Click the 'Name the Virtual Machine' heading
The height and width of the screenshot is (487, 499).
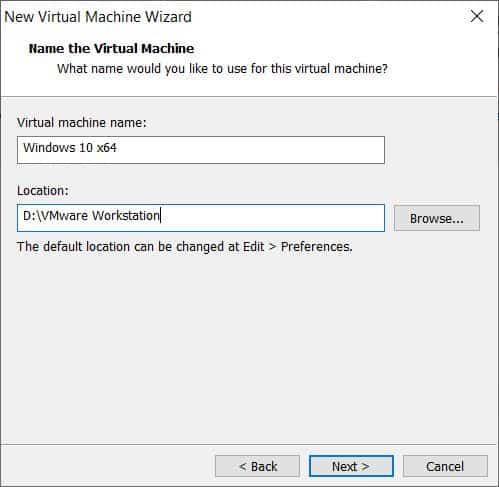pyautogui.click(x=111, y=49)
